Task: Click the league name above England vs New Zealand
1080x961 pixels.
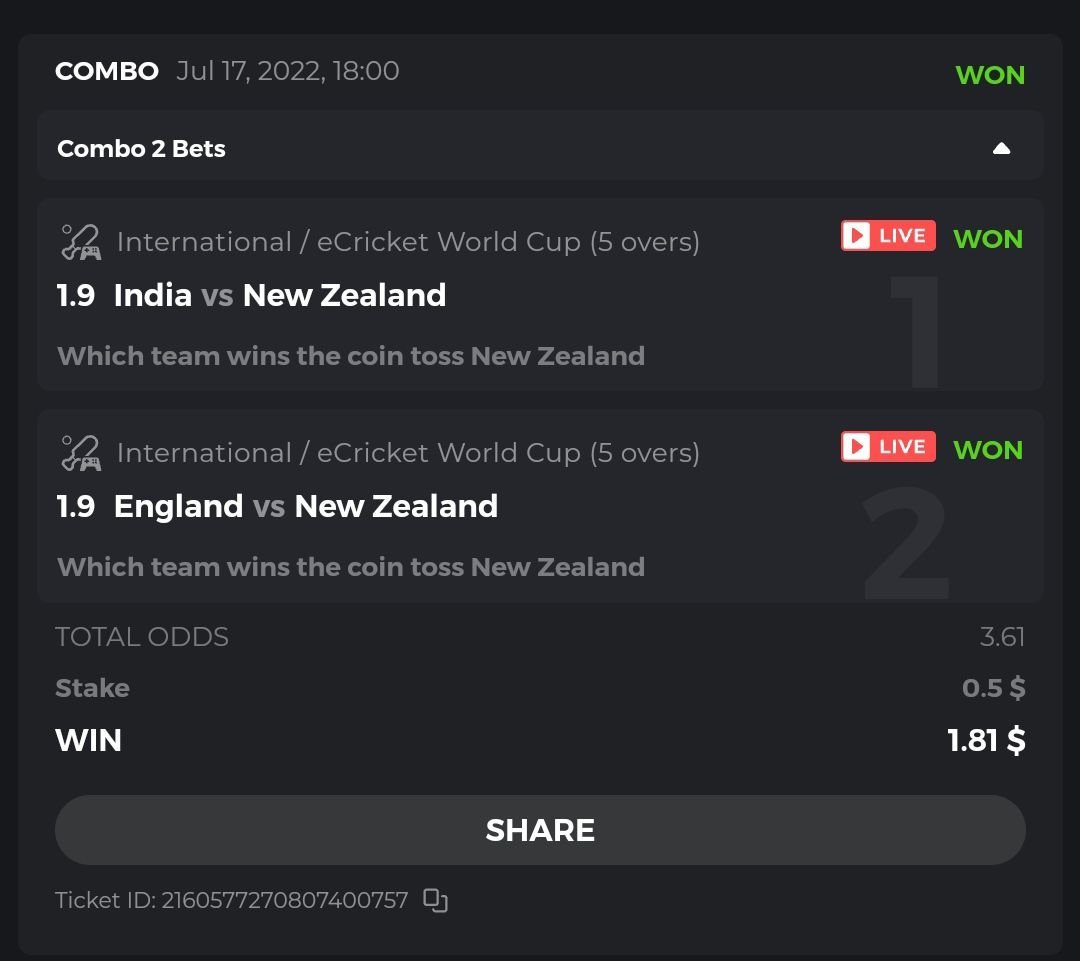Action: [408, 453]
